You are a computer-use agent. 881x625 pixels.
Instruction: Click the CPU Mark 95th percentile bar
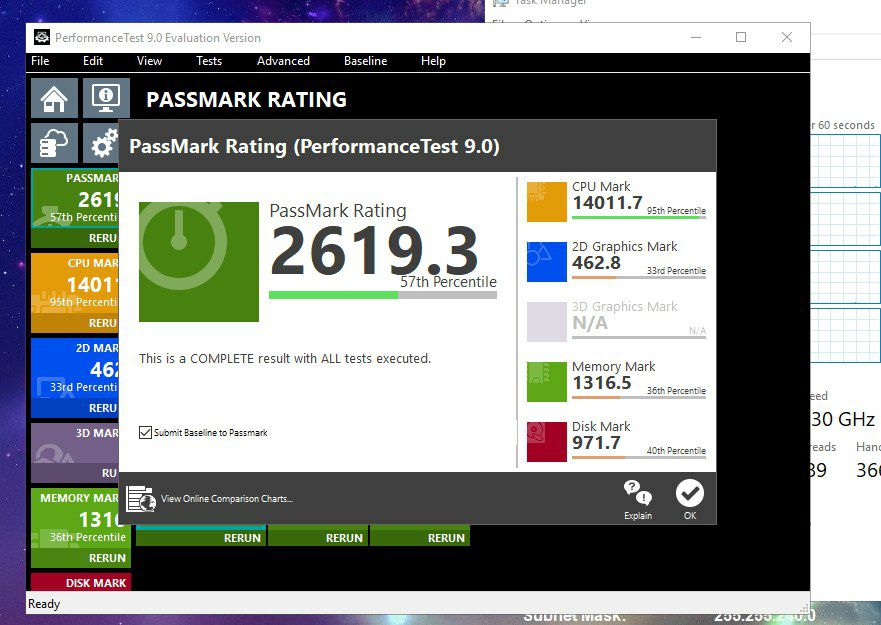pos(639,218)
